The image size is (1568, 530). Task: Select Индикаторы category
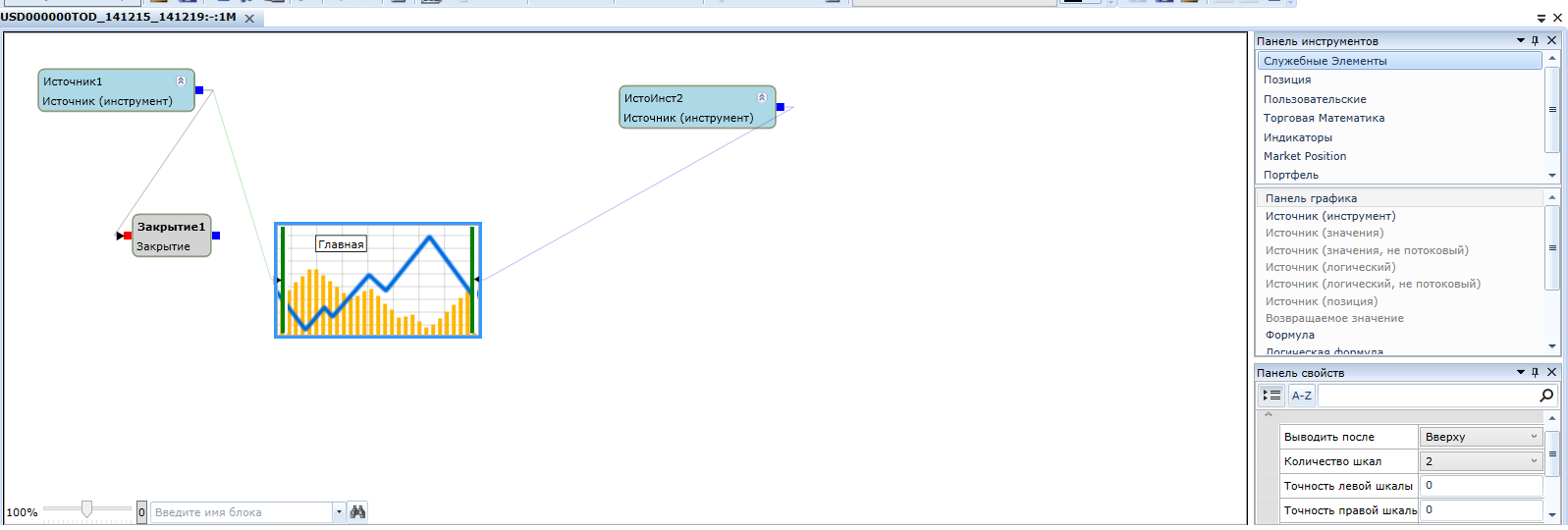[x=1400, y=137]
